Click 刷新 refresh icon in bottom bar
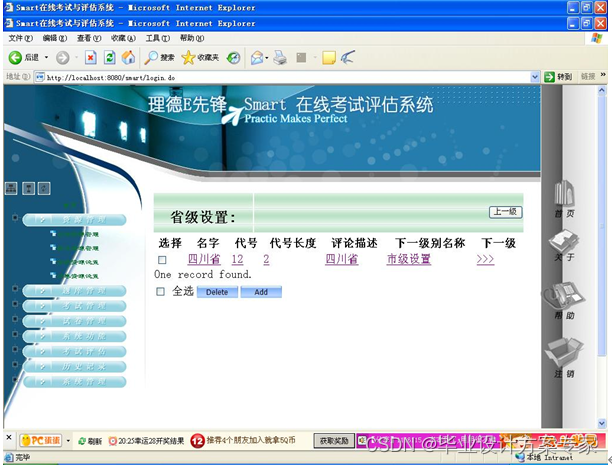 [82, 441]
